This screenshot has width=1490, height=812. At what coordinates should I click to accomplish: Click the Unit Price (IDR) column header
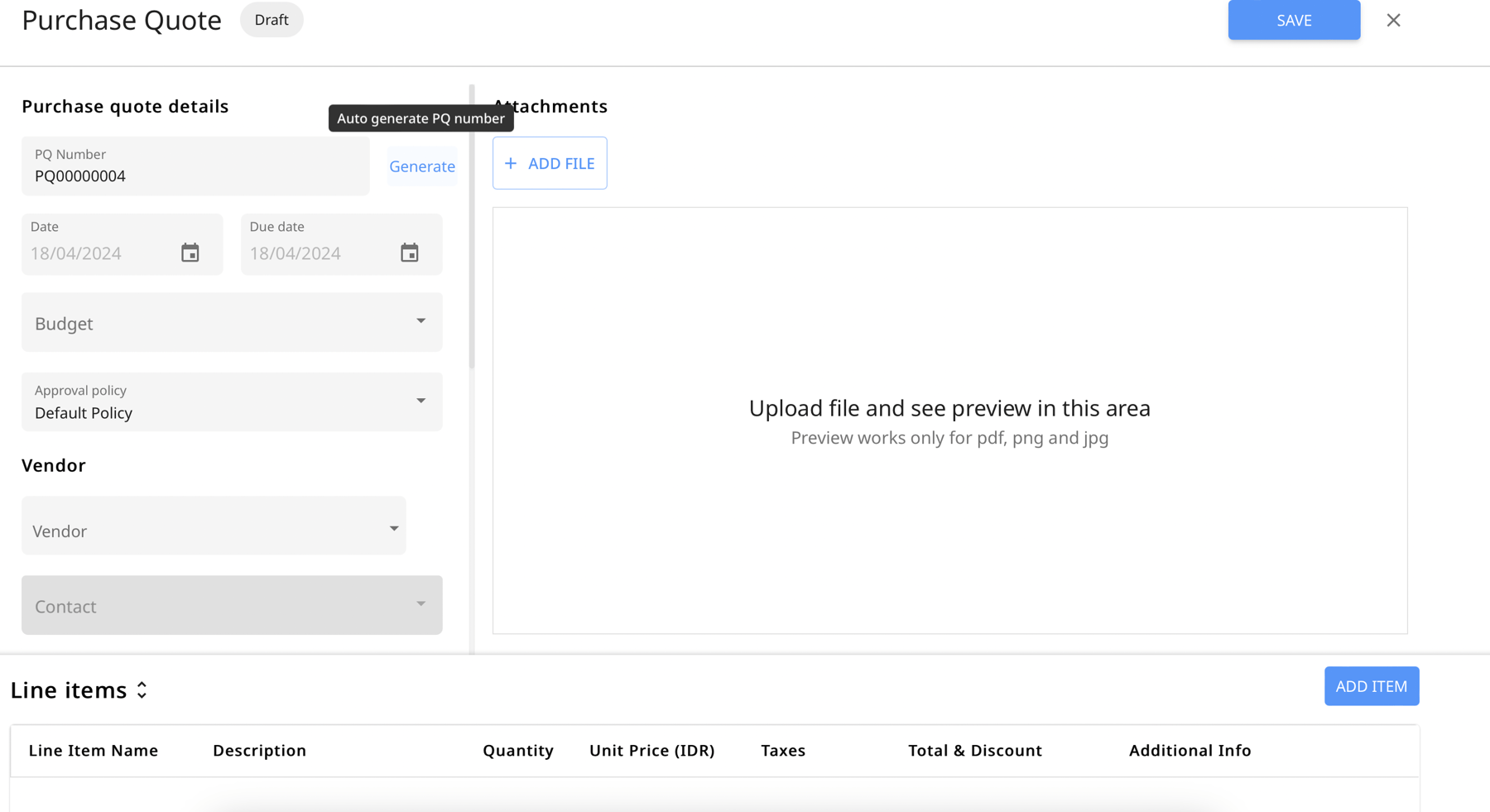[x=652, y=750]
